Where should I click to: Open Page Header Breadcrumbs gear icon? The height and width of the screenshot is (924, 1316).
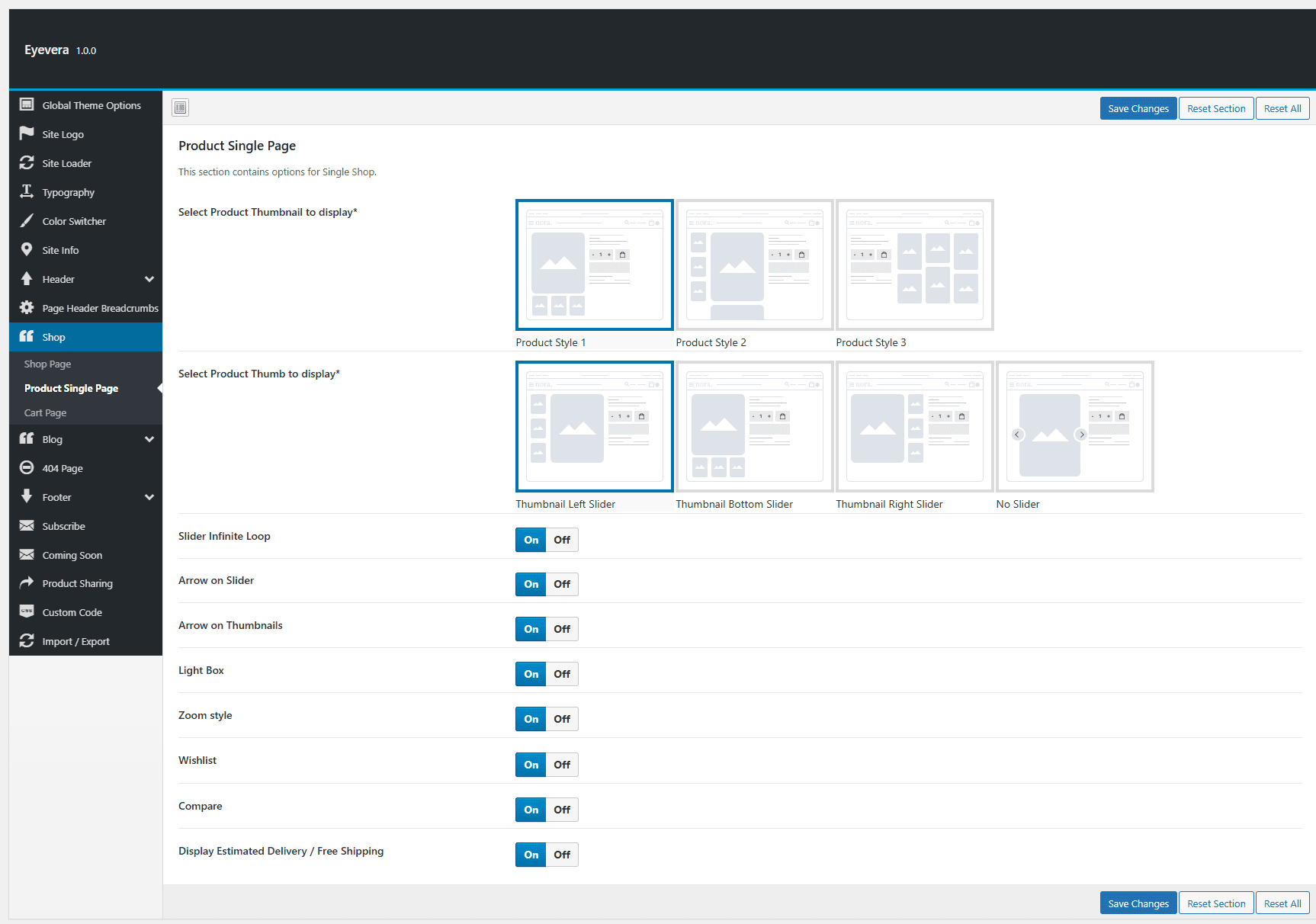[27, 307]
